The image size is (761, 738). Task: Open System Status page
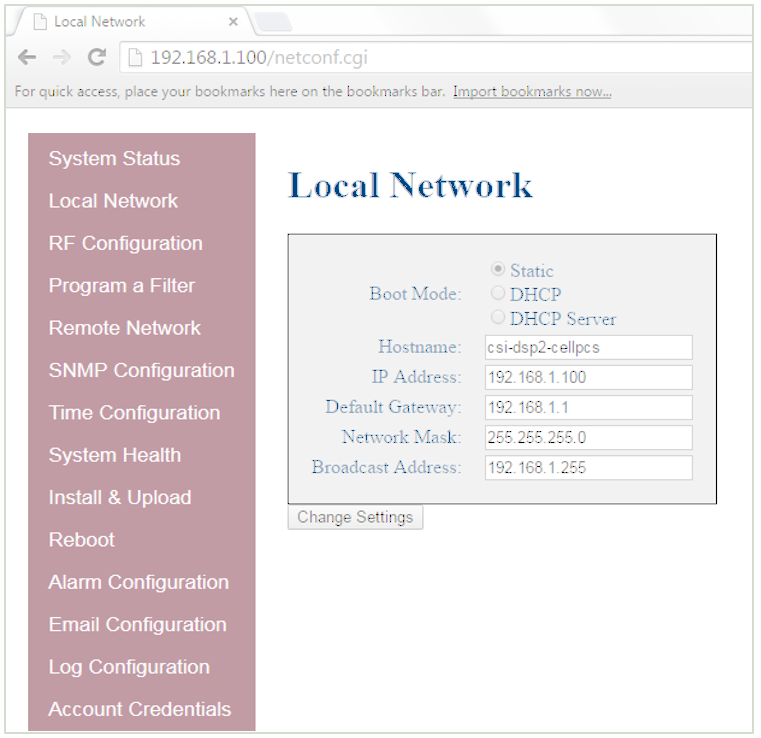pyautogui.click(x=114, y=159)
